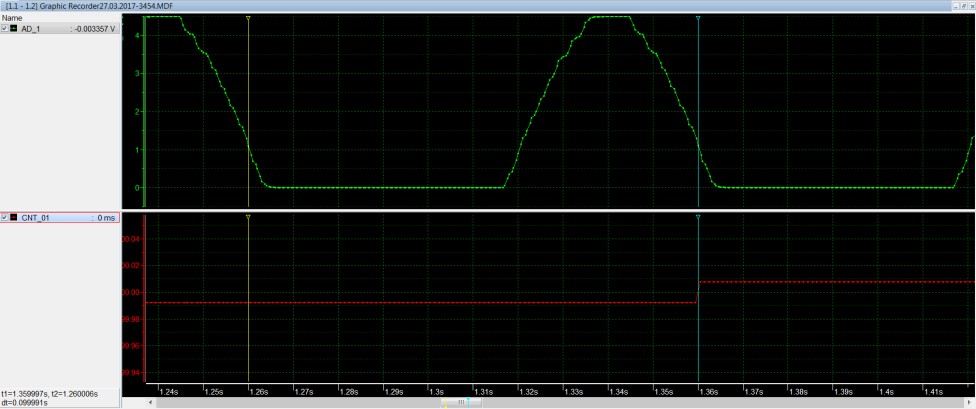Uncheck the CNT_01 signal checkbox
This screenshot has height=409, width=976.
click(5, 218)
